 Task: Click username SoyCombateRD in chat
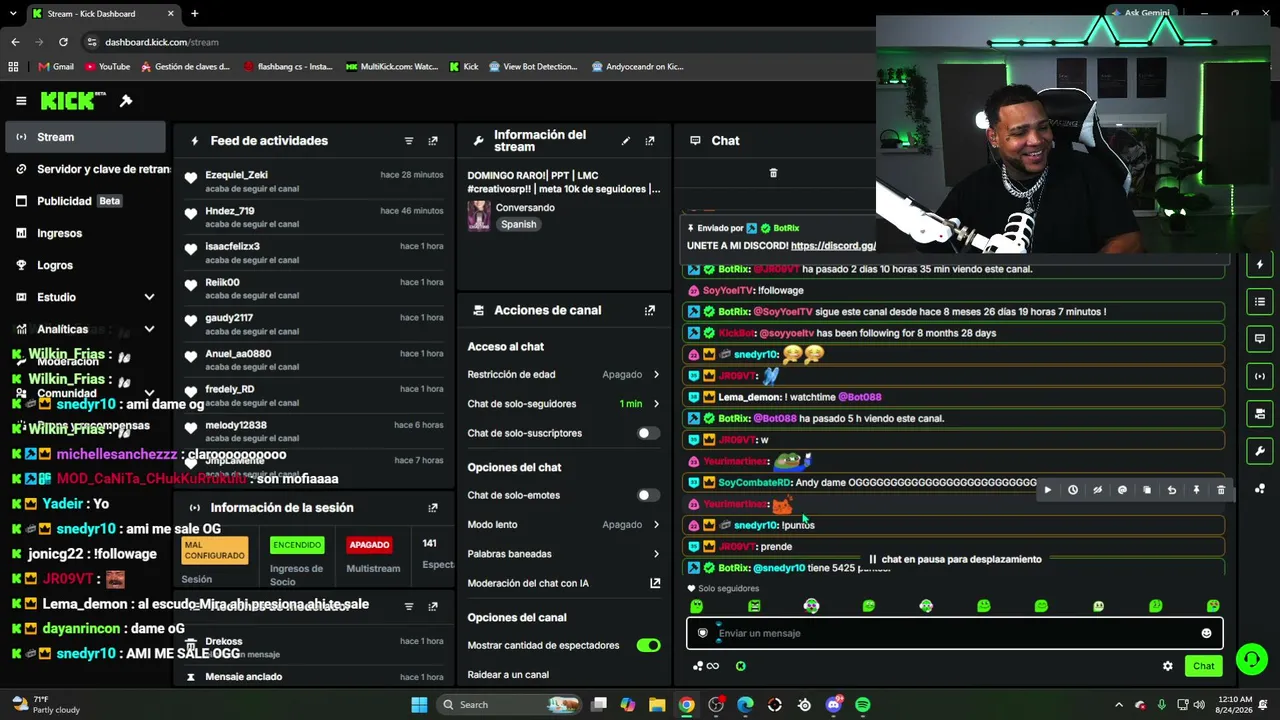pos(755,483)
